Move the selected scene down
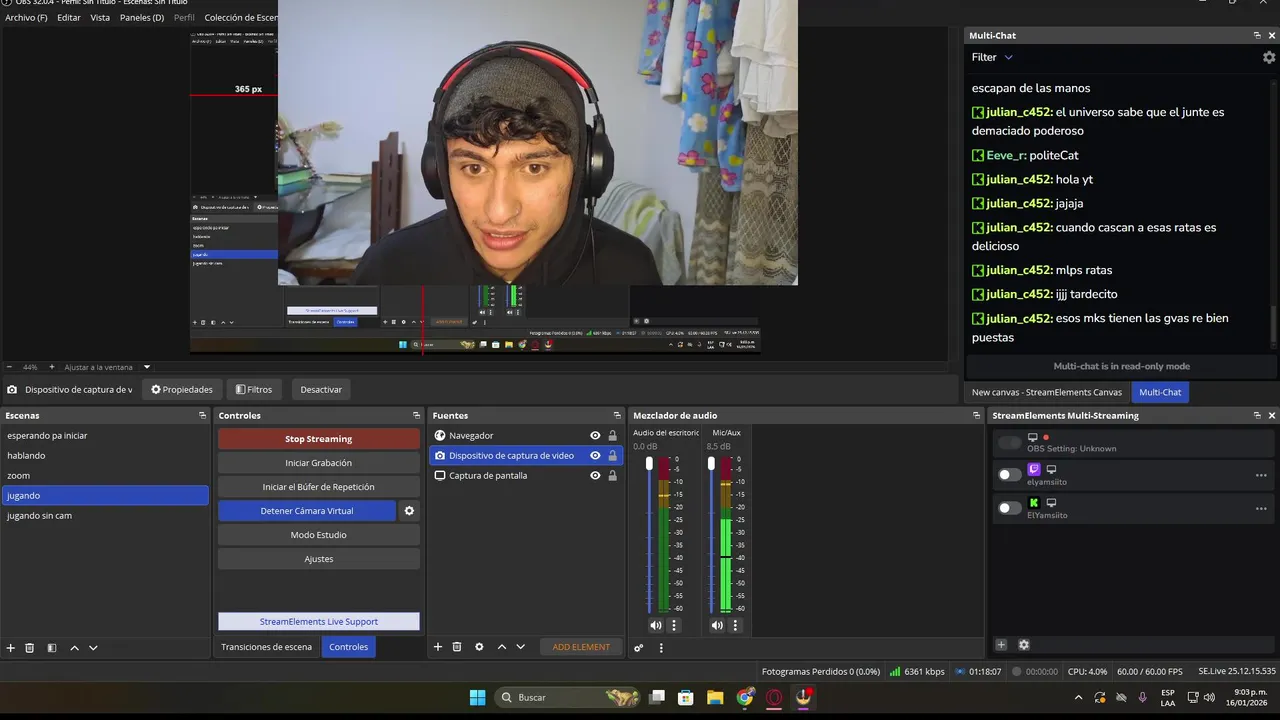This screenshot has height=720, width=1280. 93,648
